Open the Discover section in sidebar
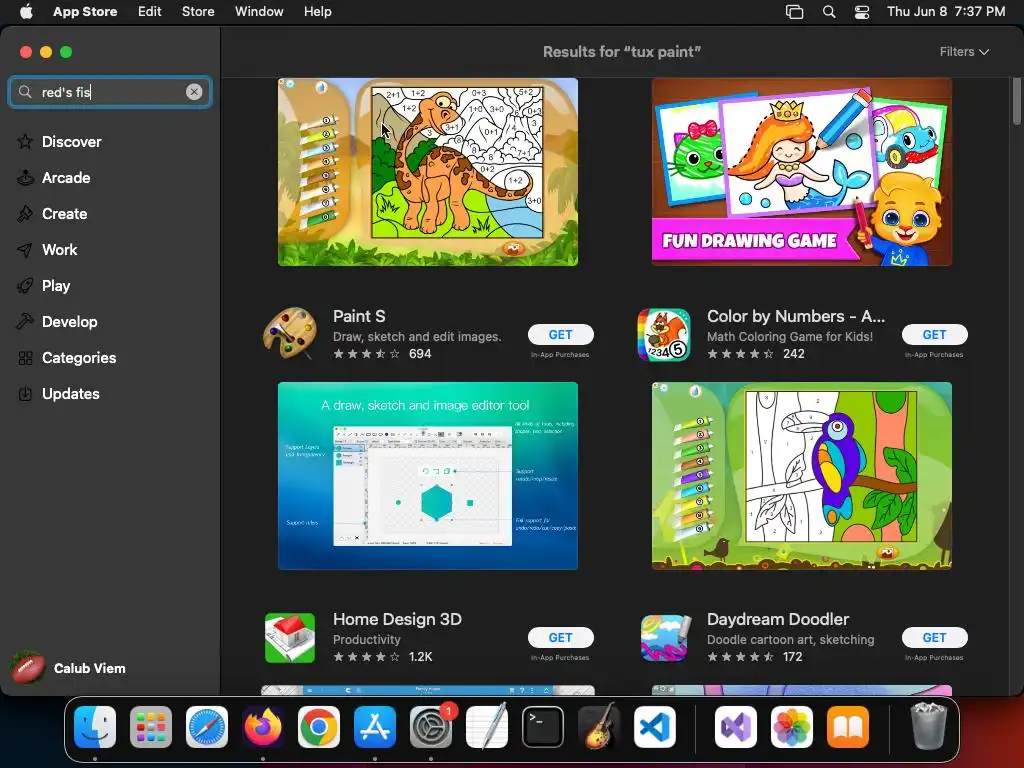This screenshot has width=1024, height=768. 71,142
